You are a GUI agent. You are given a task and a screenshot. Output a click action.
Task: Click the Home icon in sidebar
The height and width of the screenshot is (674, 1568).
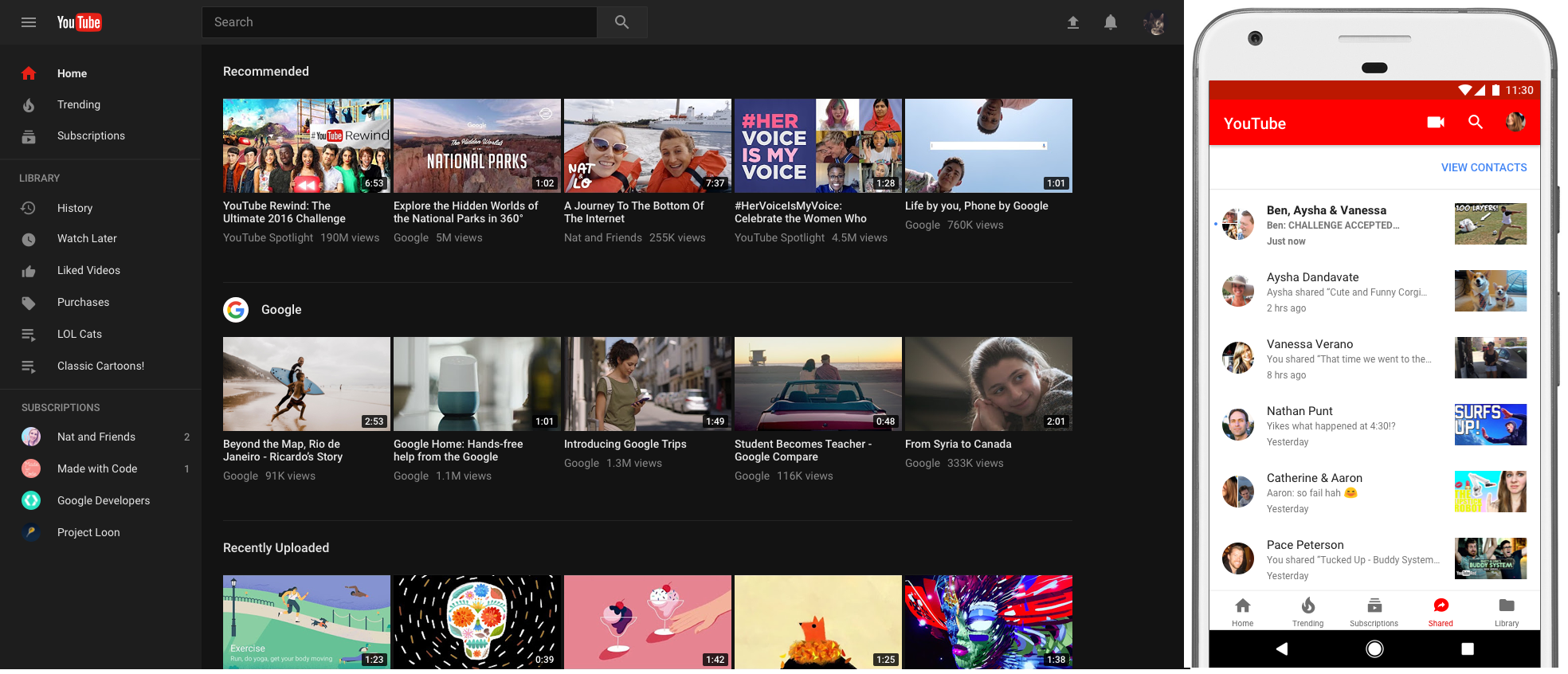click(x=29, y=73)
